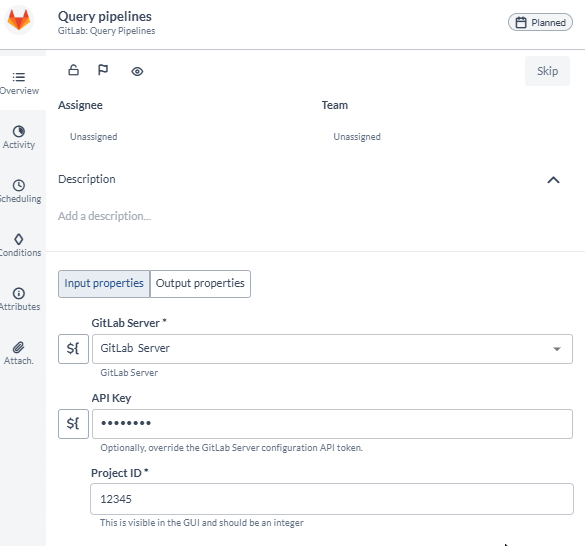Click the flag icon to flag the task

click(103, 70)
